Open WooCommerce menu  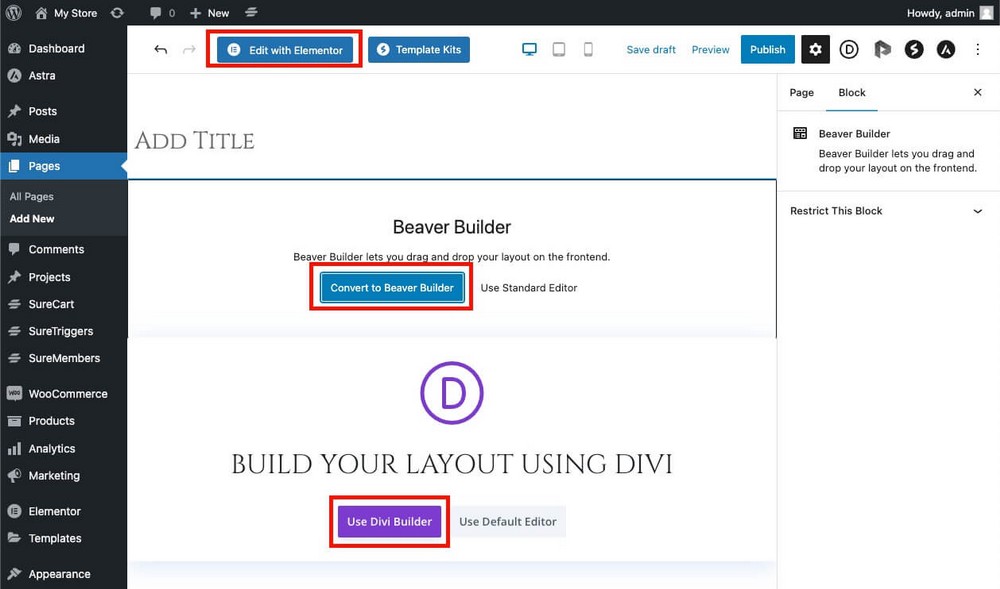[x=64, y=394]
